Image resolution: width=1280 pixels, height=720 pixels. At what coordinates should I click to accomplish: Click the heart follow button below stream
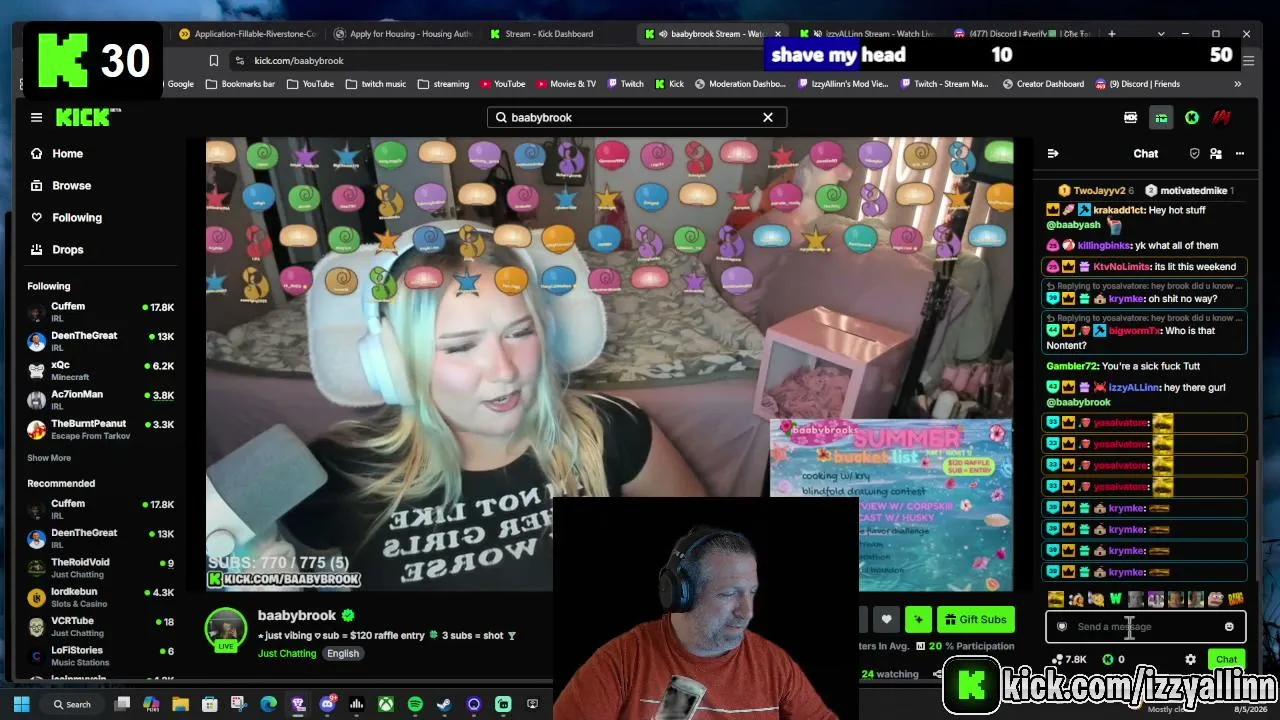886,619
